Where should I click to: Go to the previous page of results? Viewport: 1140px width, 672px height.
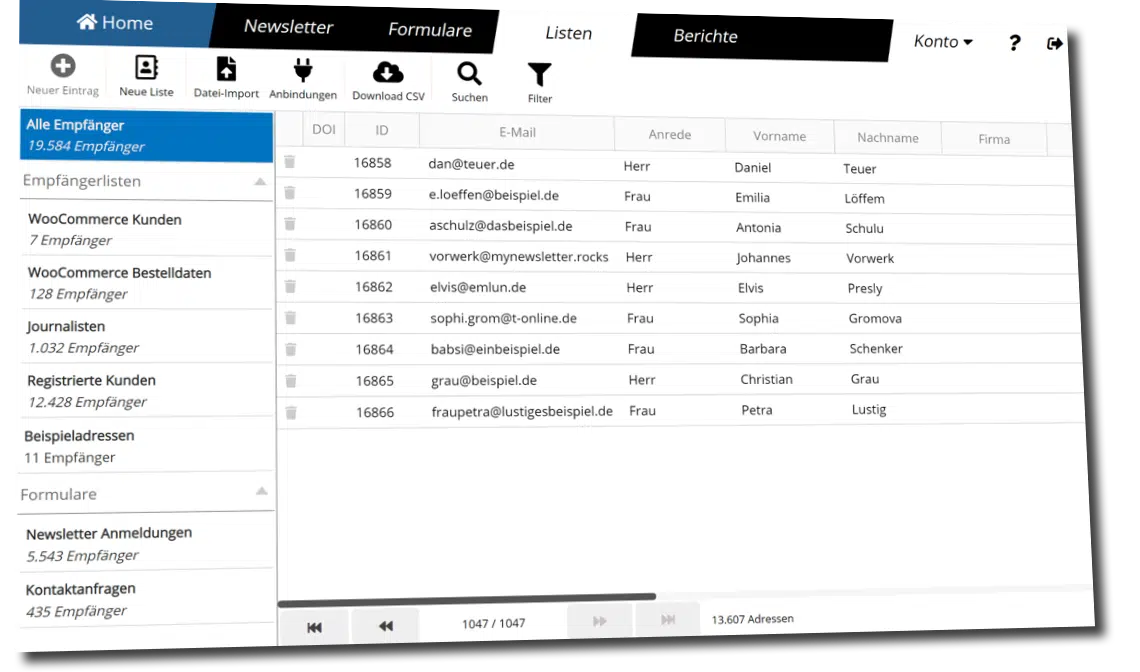click(x=385, y=625)
